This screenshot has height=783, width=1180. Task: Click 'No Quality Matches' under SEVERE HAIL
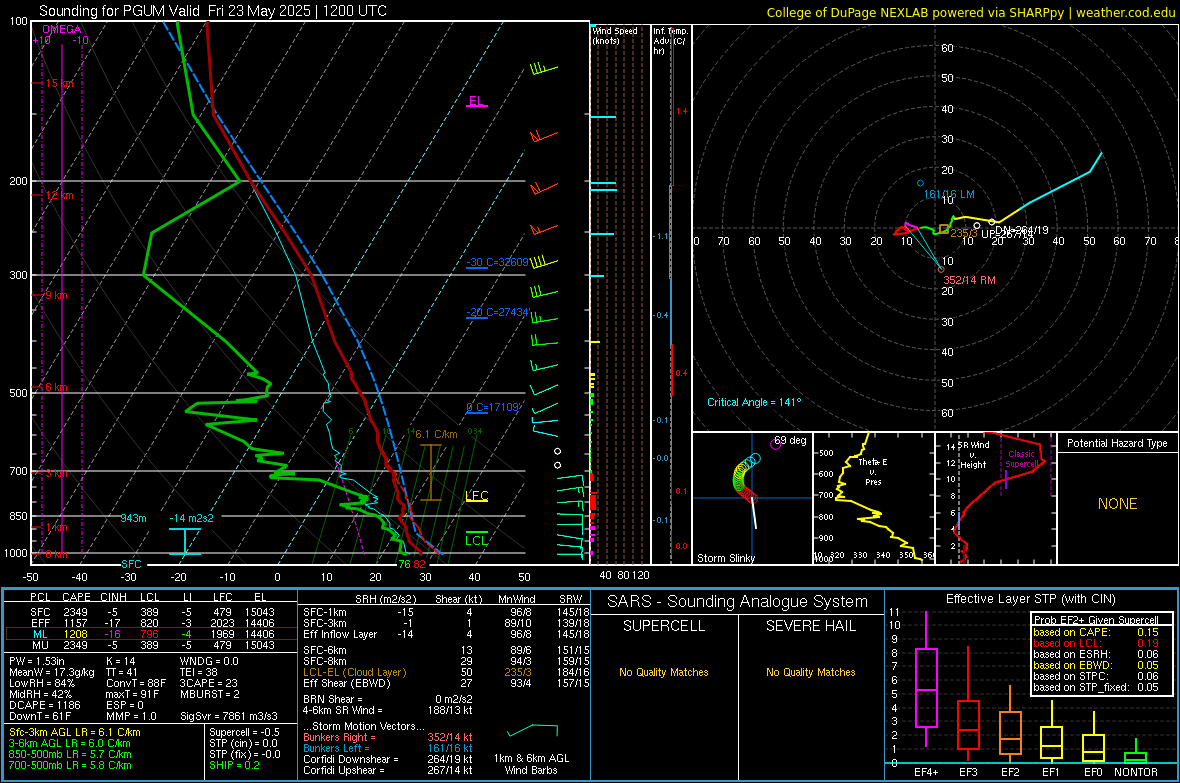tap(810, 672)
